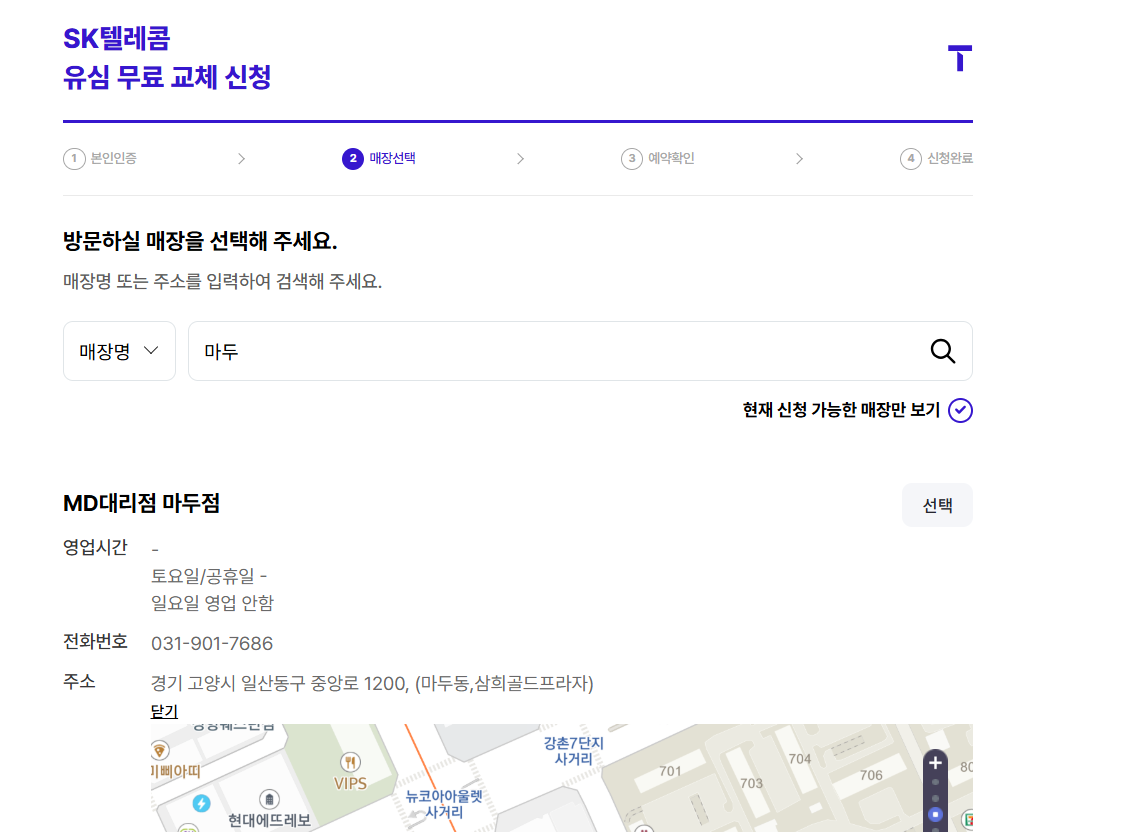Image resolution: width=1138 pixels, height=832 pixels.
Task: Click the SK텔레콤 유심 무료 교체 신청 title
Action: [167, 58]
